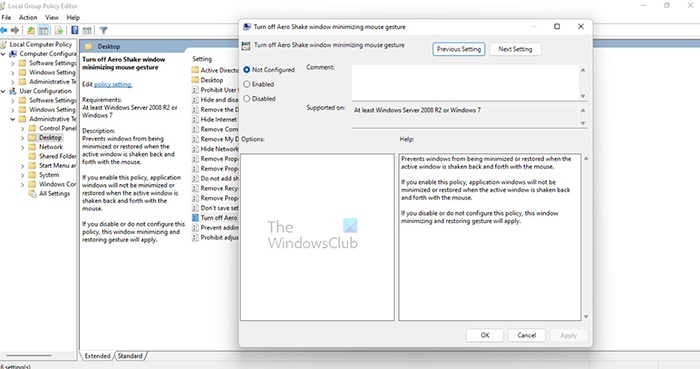Viewport: 700px width, 369px height.
Task: Open the Help menu
Action: (73, 17)
